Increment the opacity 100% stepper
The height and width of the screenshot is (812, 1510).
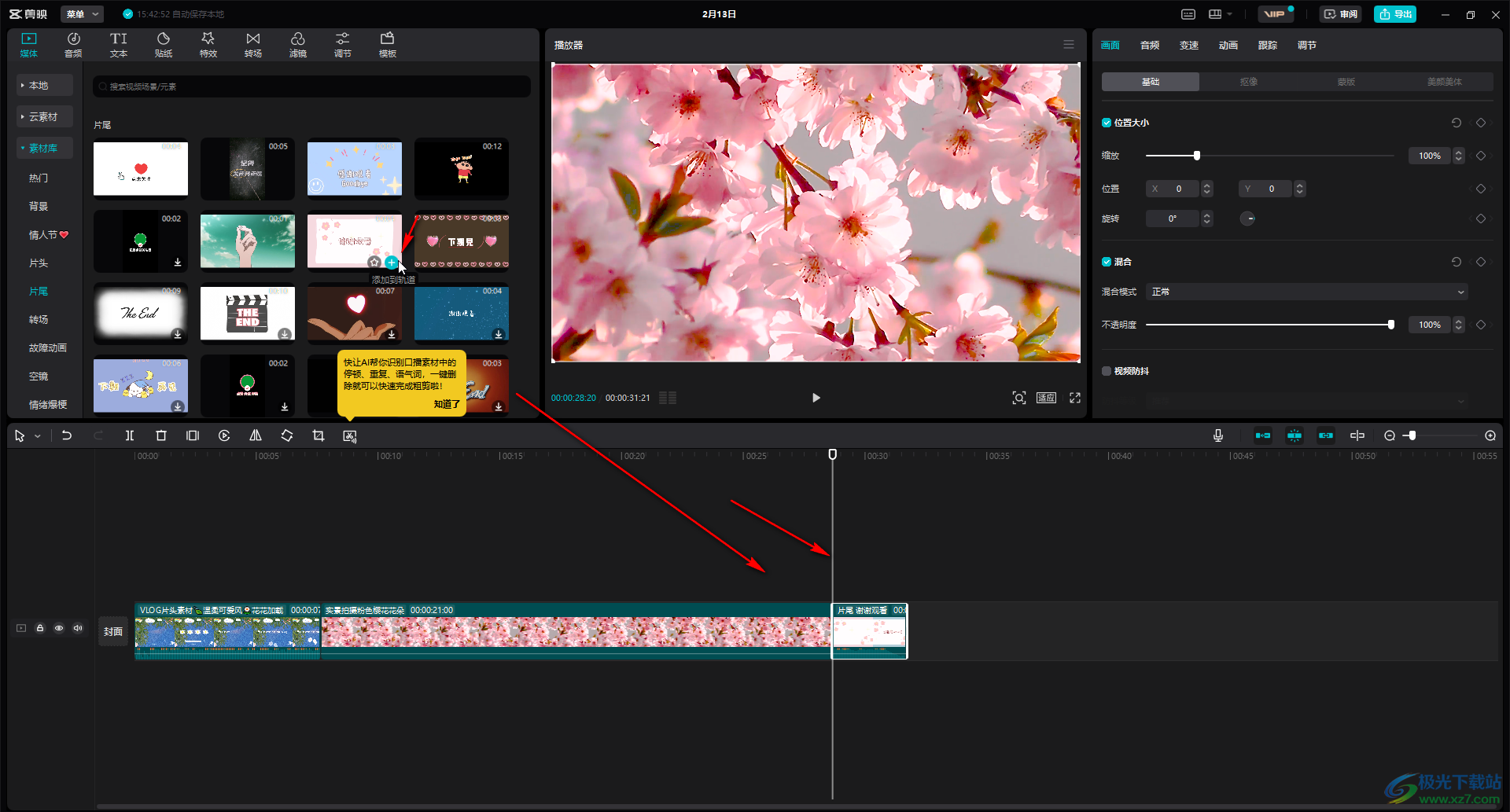point(1459,321)
